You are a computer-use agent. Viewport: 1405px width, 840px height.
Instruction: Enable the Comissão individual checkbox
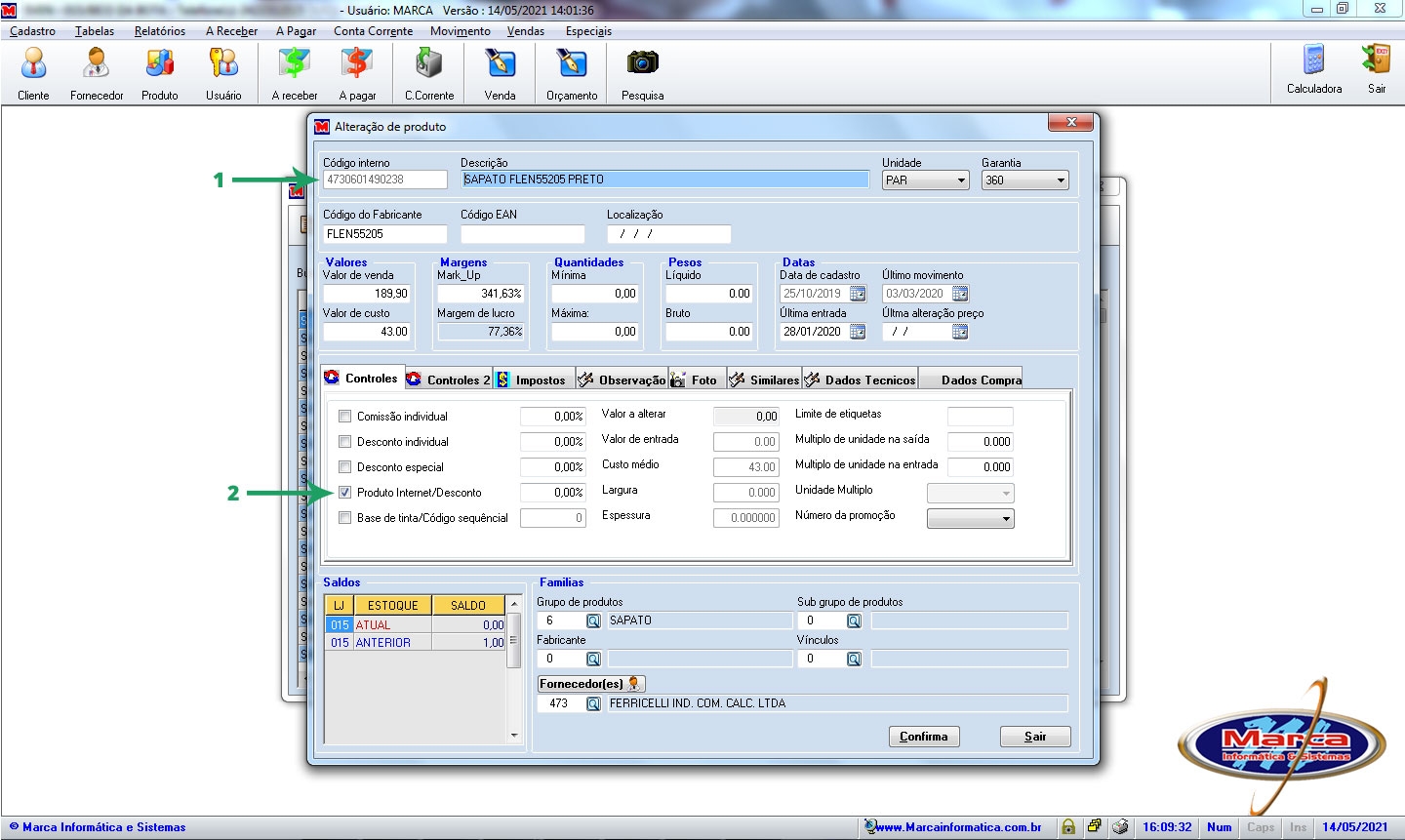click(x=344, y=417)
